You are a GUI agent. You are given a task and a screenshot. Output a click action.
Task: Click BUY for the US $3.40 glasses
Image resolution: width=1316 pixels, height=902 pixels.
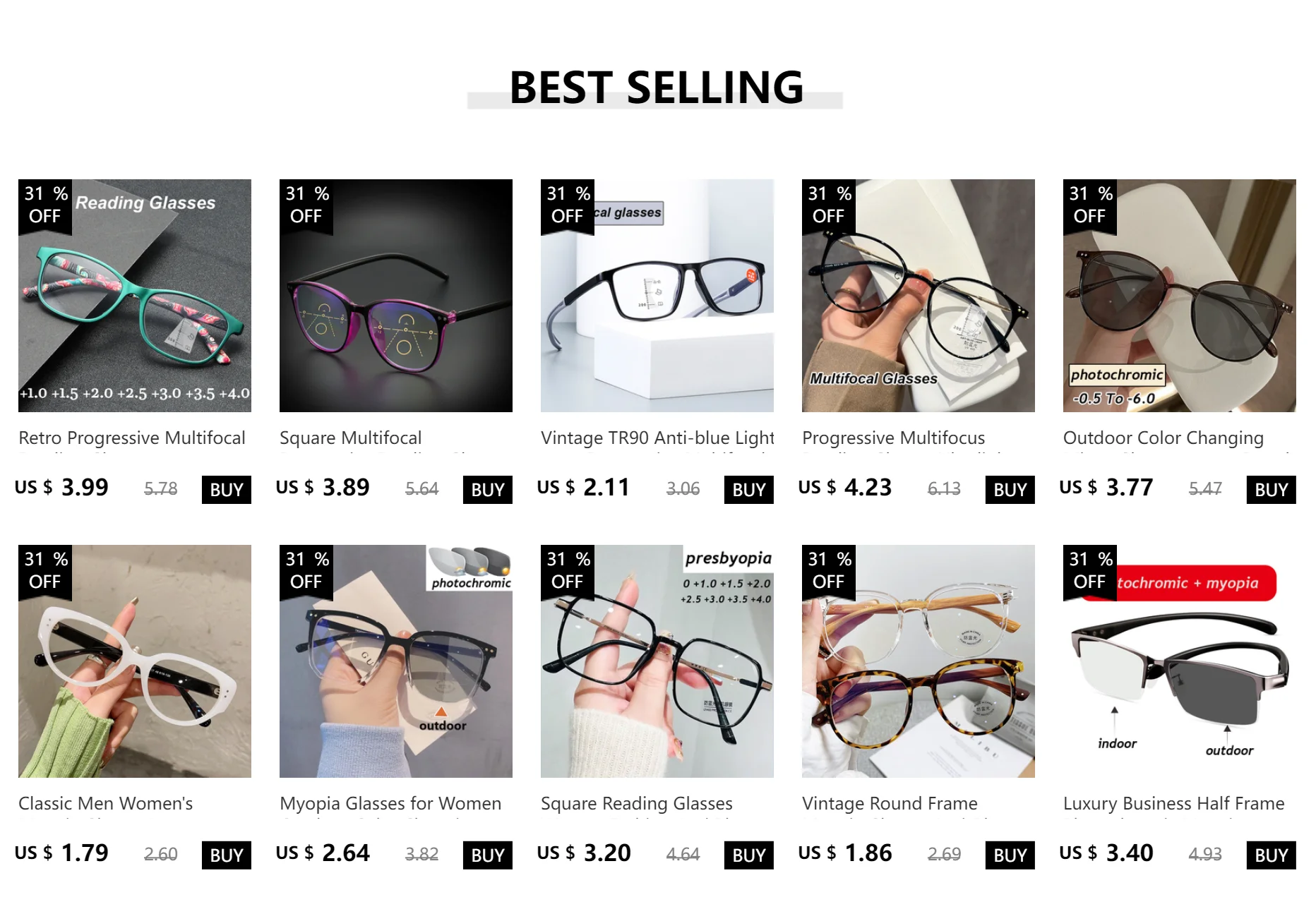[x=1272, y=855]
